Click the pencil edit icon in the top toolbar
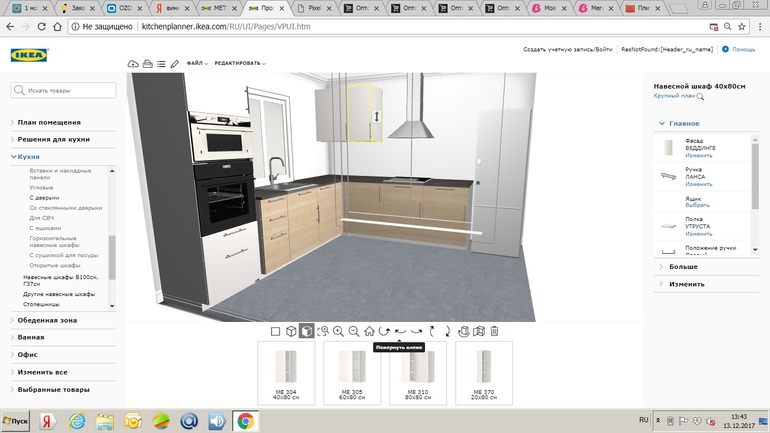Screen dimensions: 770x433 pyautogui.click(x=175, y=64)
